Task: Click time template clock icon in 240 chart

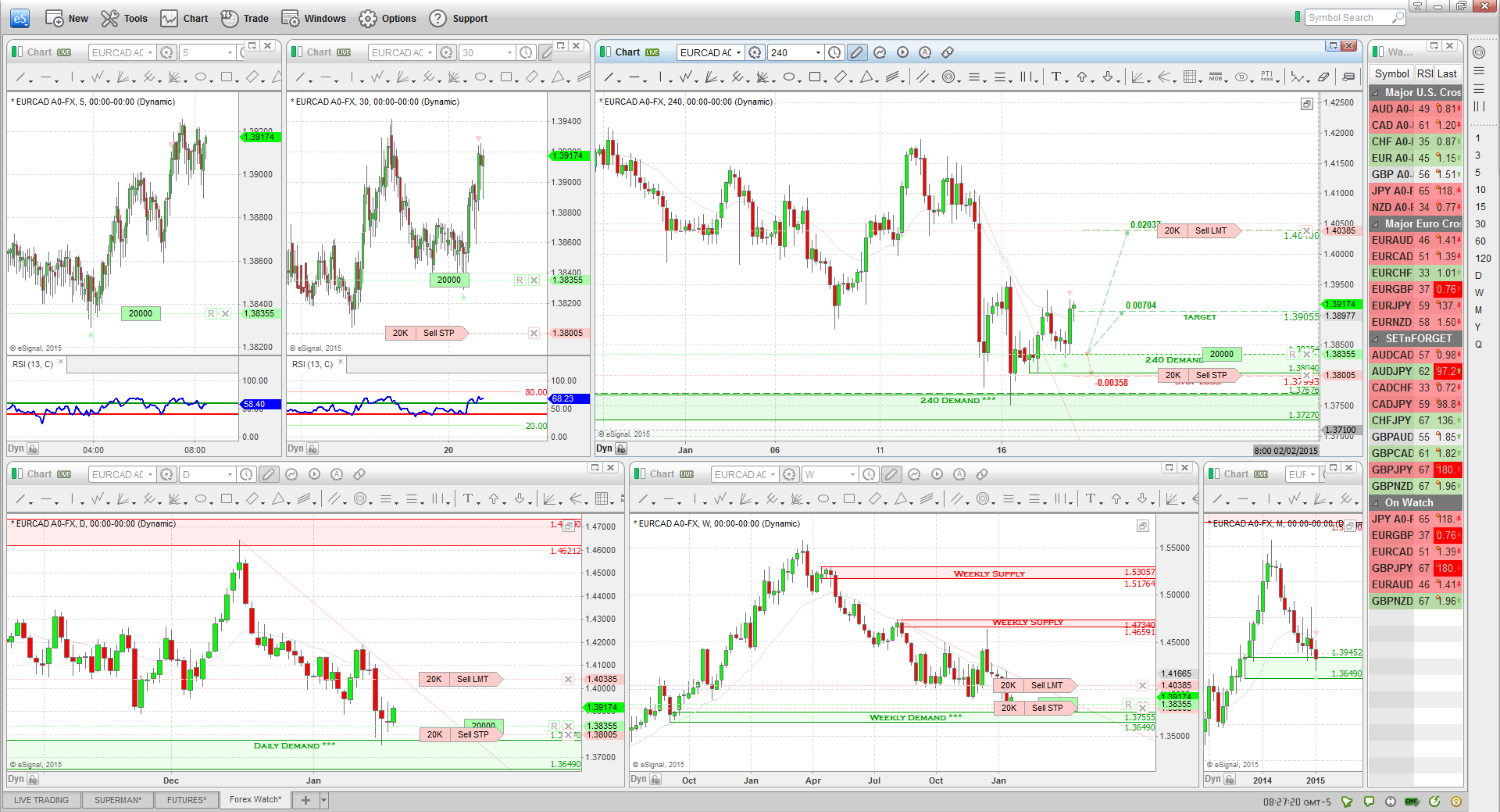Action: (x=835, y=52)
